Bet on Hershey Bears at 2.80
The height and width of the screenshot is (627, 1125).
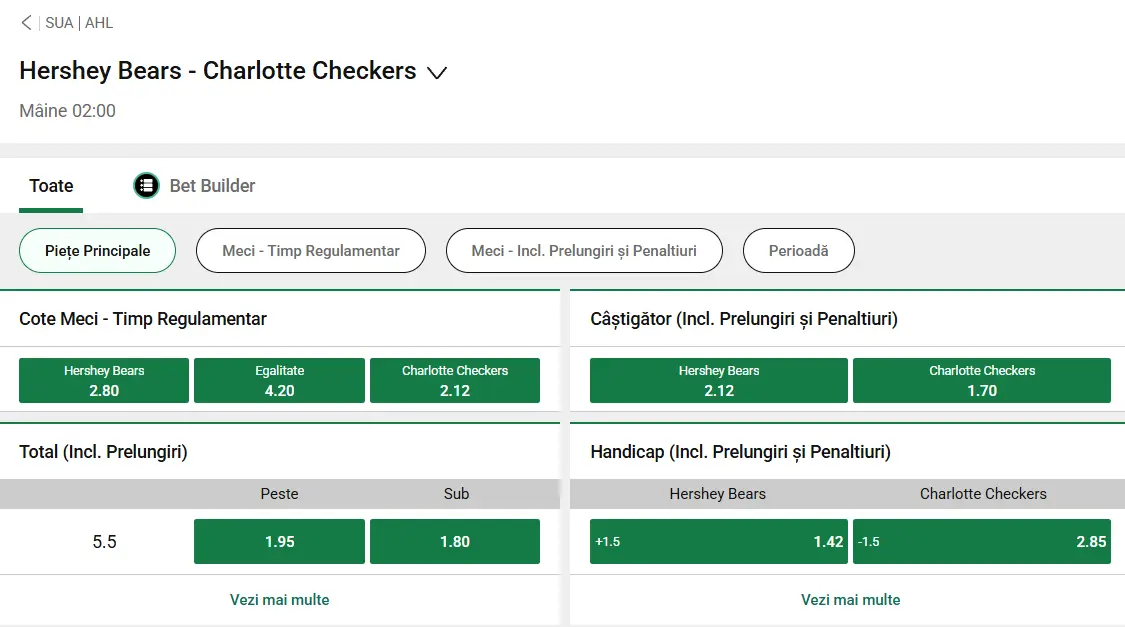[x=104, y=380]
